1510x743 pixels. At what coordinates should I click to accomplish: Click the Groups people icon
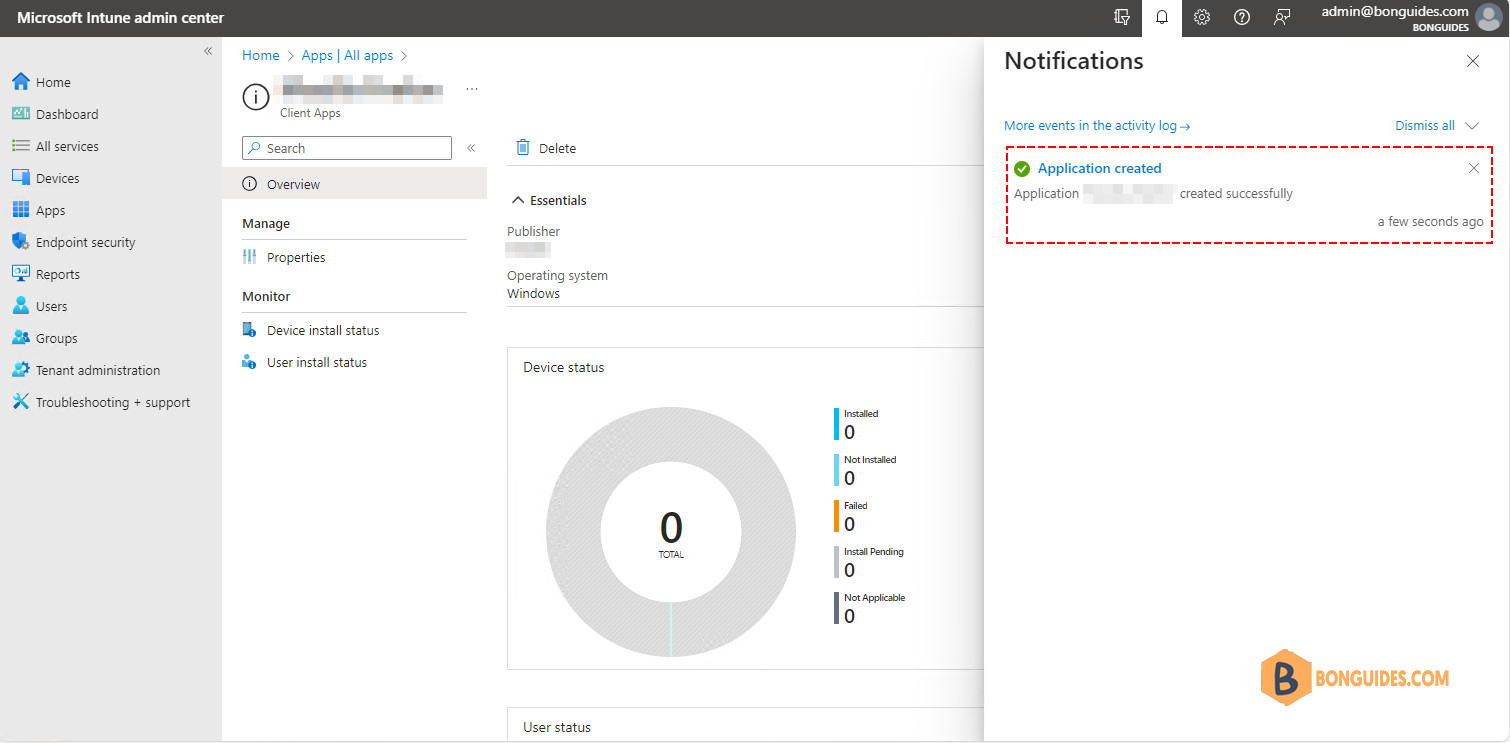[x=21, y=338]
